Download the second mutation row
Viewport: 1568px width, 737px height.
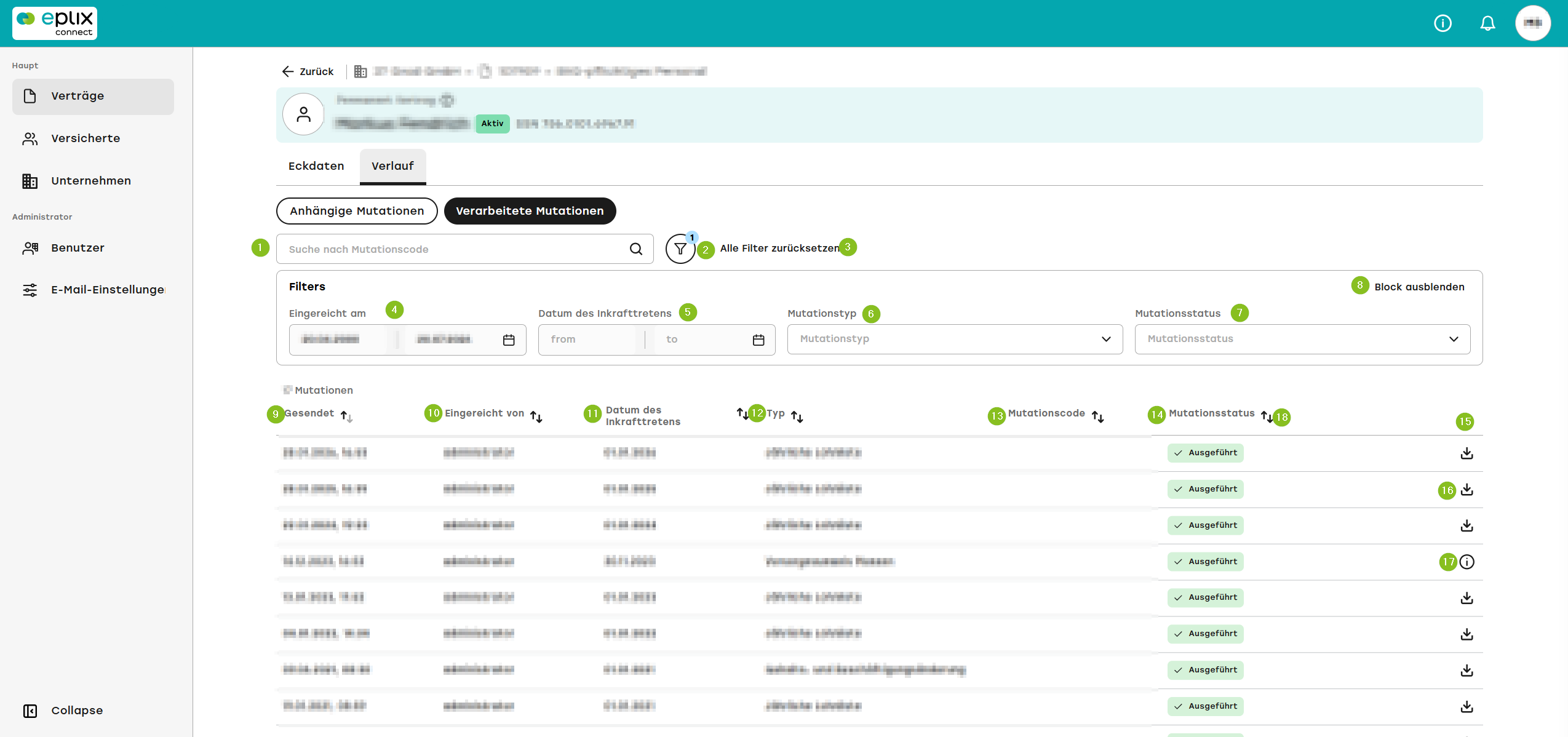tap(1467, 490)
